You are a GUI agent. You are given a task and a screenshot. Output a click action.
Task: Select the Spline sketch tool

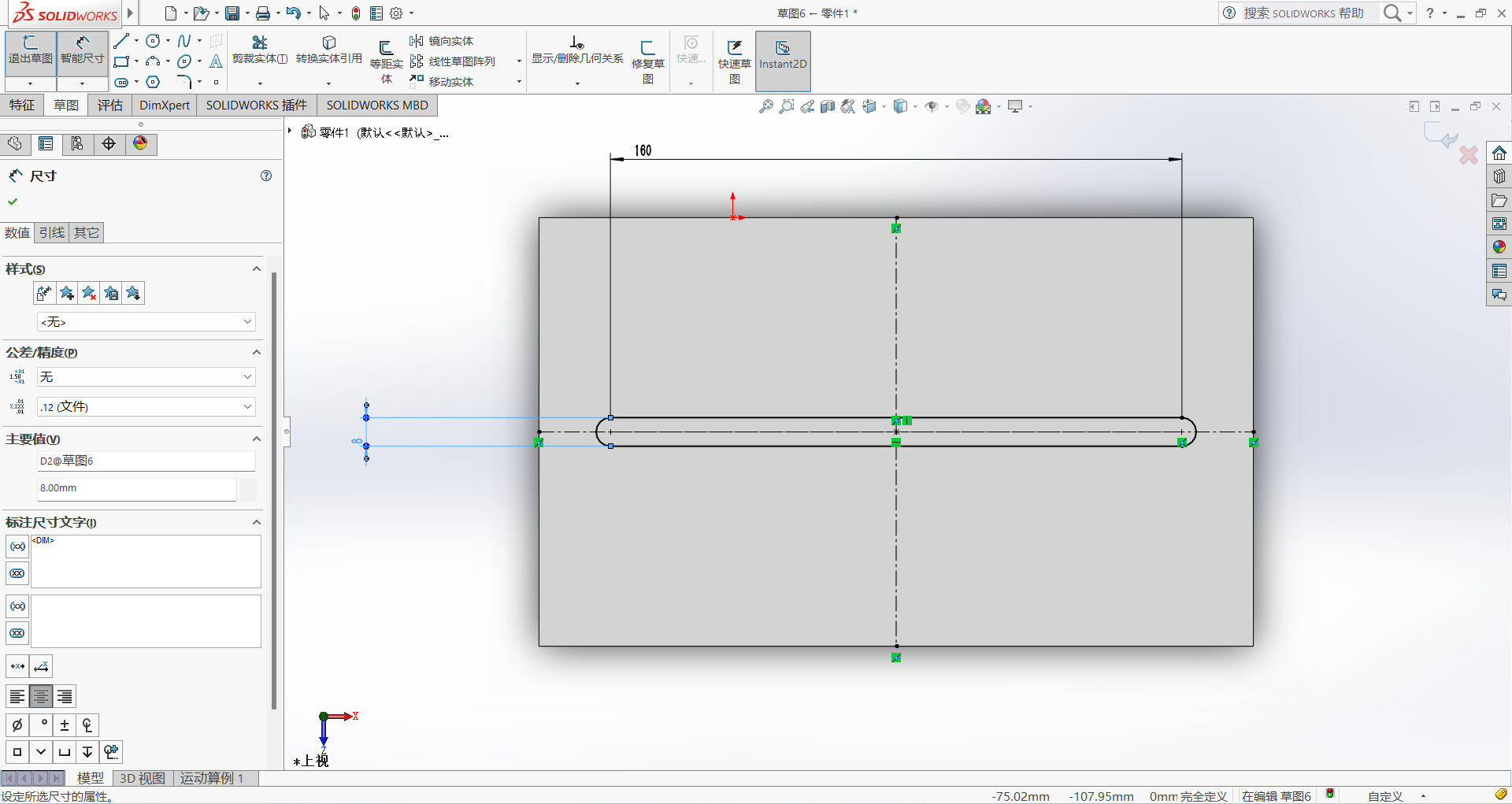[184, 41]
